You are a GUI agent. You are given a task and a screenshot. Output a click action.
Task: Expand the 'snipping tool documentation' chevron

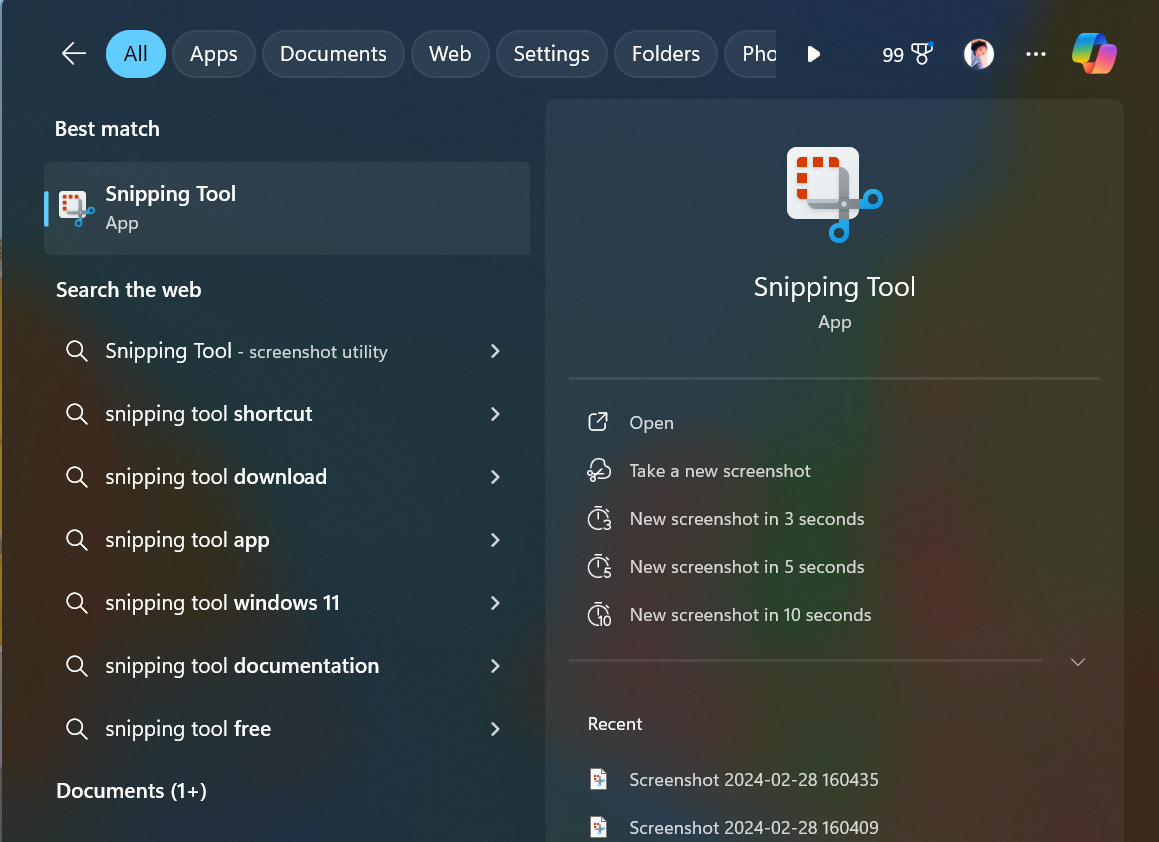(495, 665)
